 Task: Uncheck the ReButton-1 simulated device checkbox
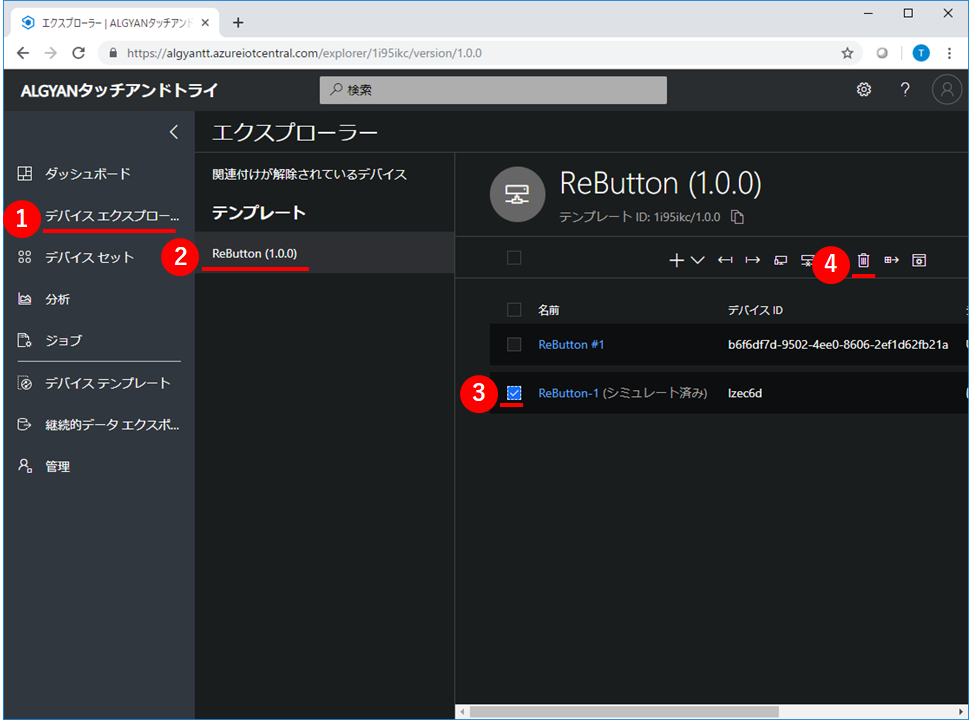click(514, 393)
